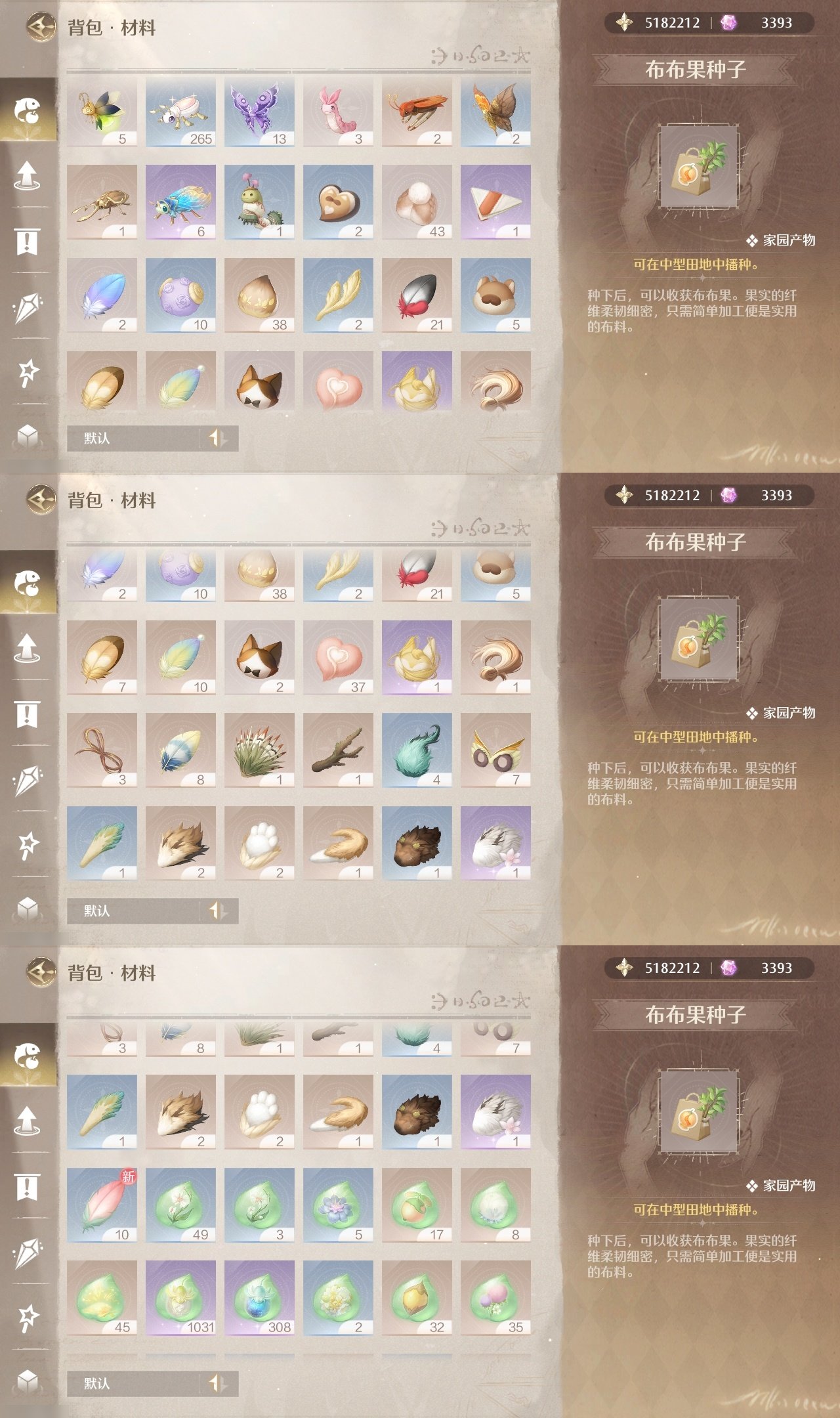Select the pink rabbit-eared worm item
Image resolution: width=840 pixels, height=1418 pixels.
[338, 112]
